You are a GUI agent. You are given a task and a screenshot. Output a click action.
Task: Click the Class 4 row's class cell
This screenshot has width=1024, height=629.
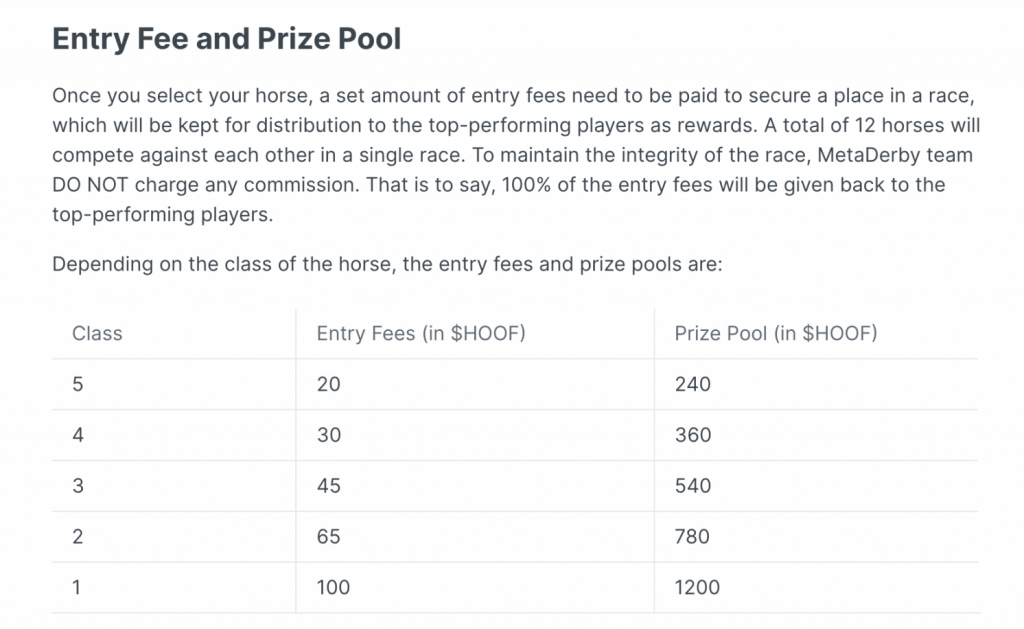click(x=78, y=435)
